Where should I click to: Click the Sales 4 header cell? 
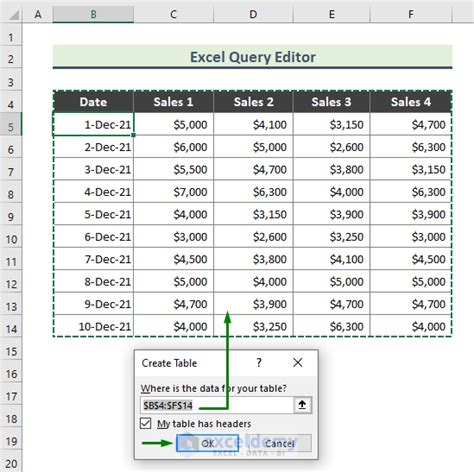point(411,102)
